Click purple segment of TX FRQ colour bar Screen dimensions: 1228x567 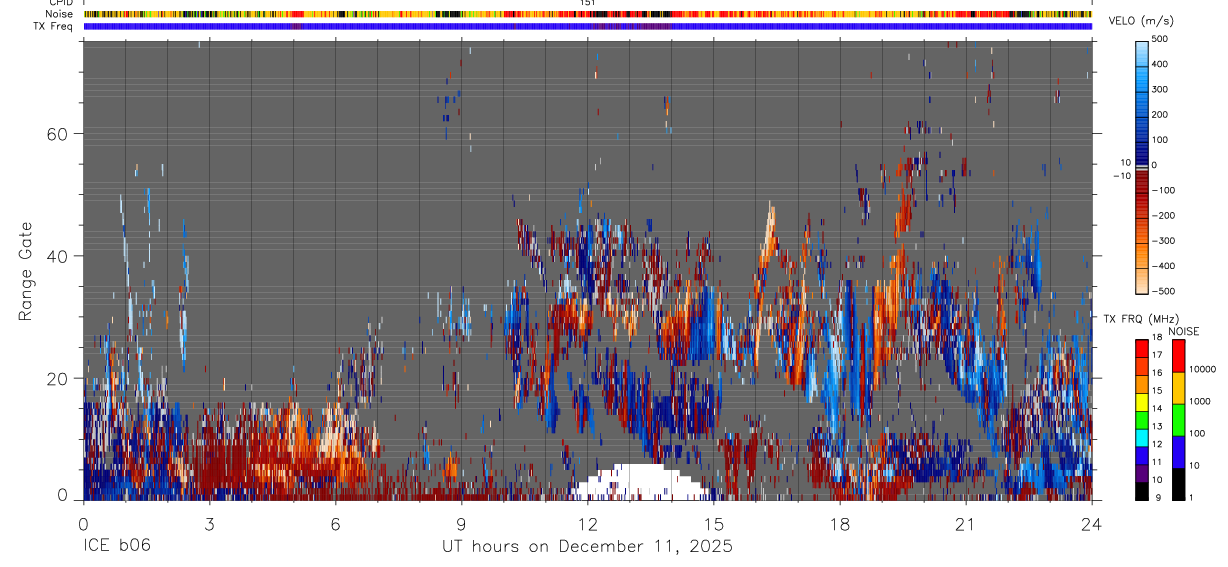pyautogui.click(x=1141, y=473)
